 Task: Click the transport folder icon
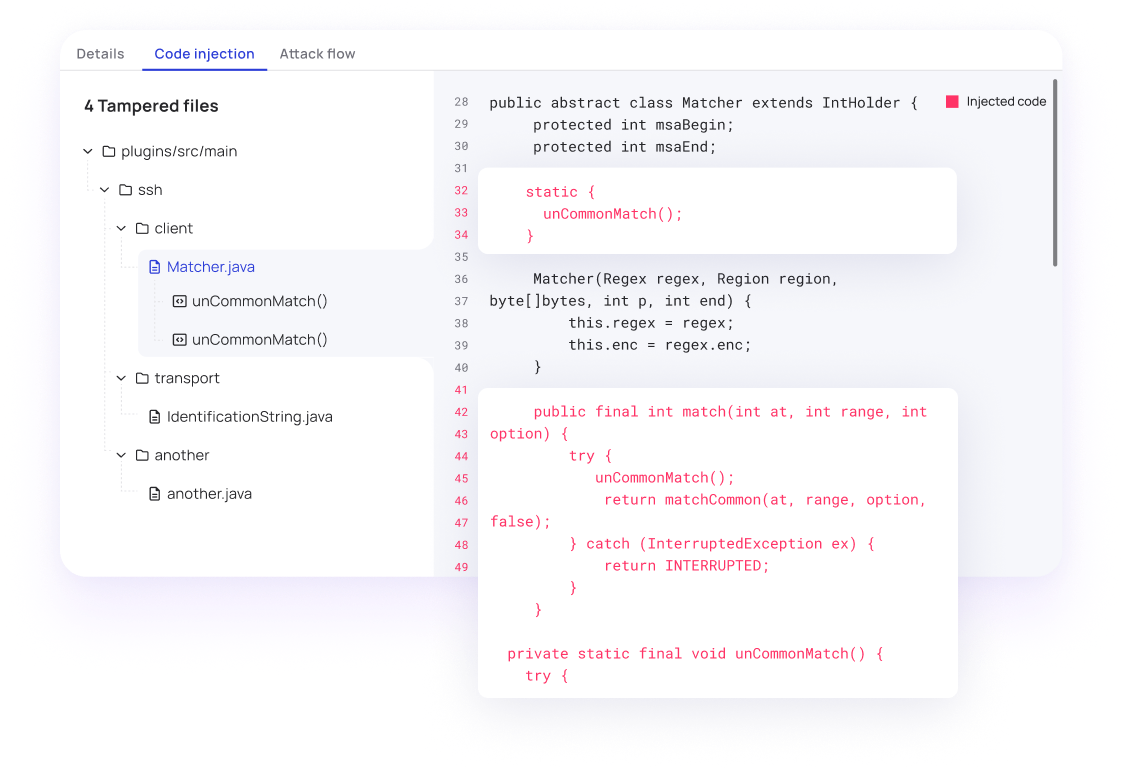pos(142,379)
